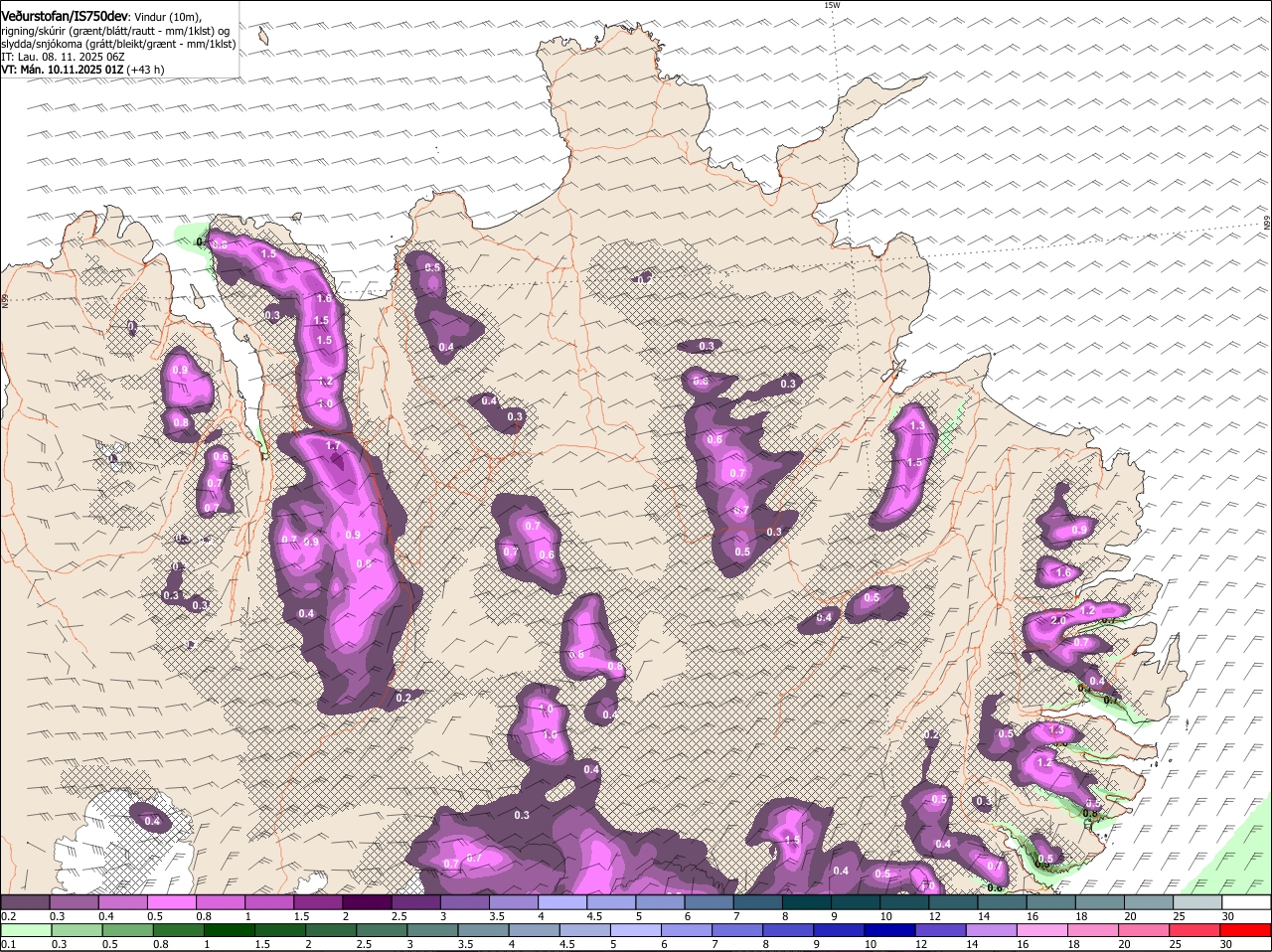1272x952 pixels.
Task: Pick upper scale dark purple swatch between 2 and 2.5
Action: [x=367, y=902]
